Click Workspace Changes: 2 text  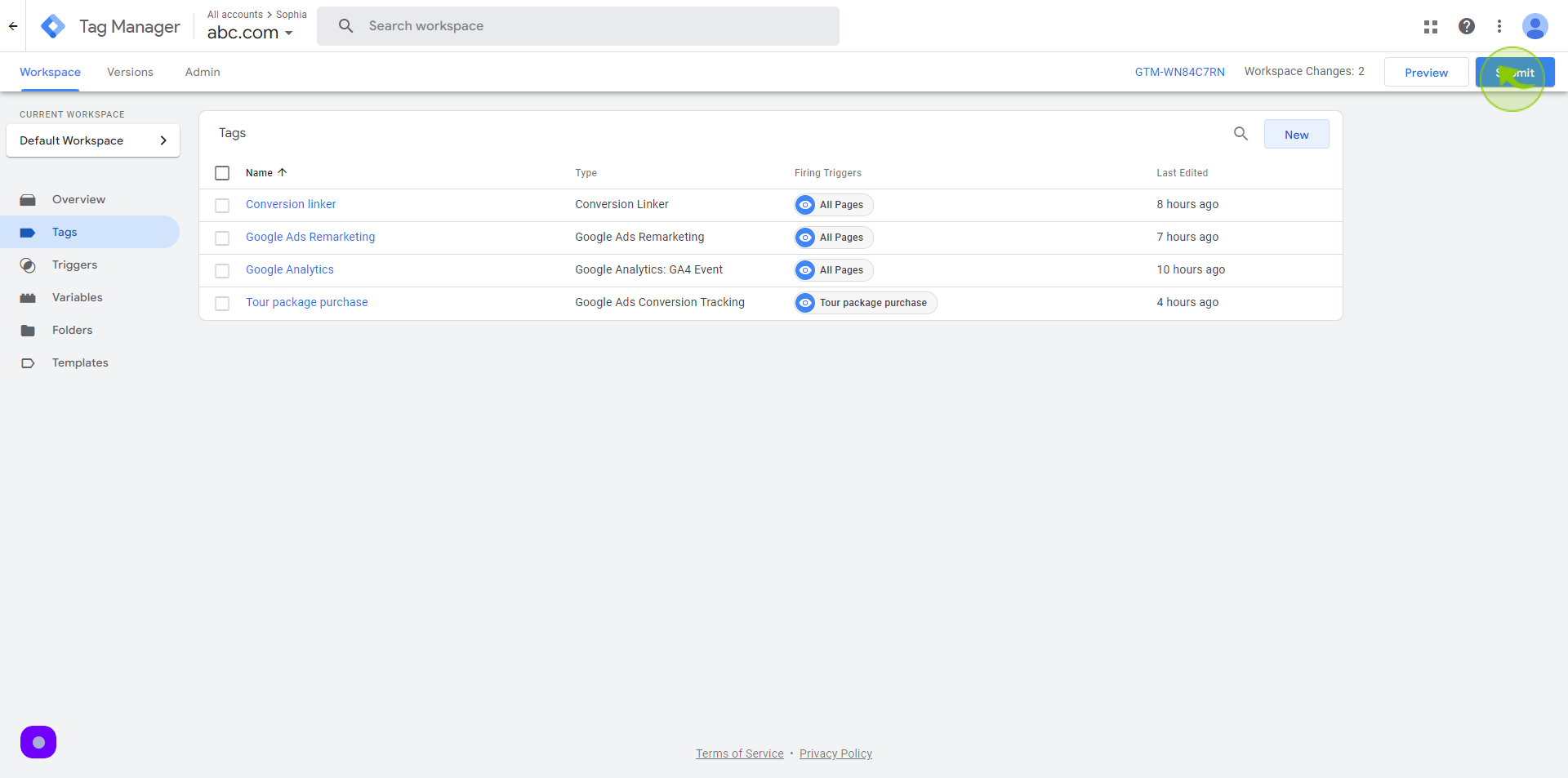[1304, 72]
